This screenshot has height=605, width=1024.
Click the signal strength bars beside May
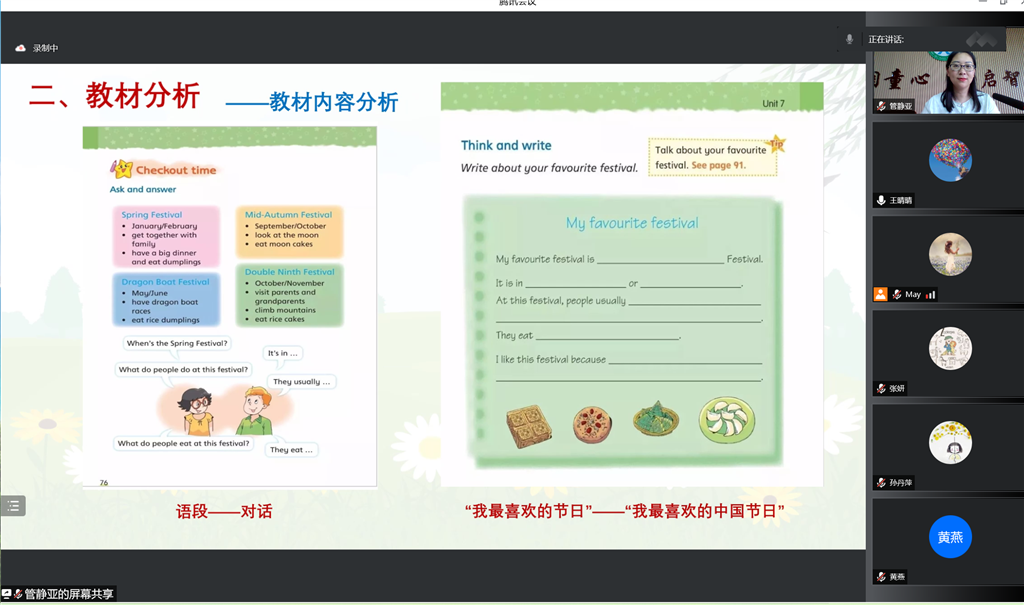coord(931,295)
